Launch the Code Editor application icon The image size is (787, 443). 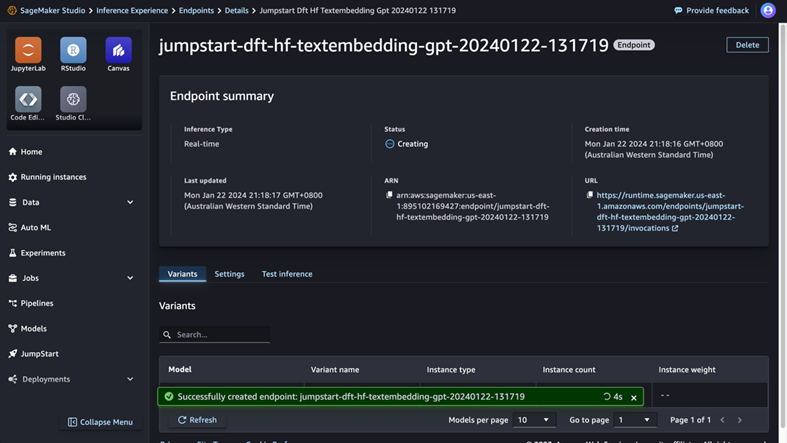coord(28,99)
